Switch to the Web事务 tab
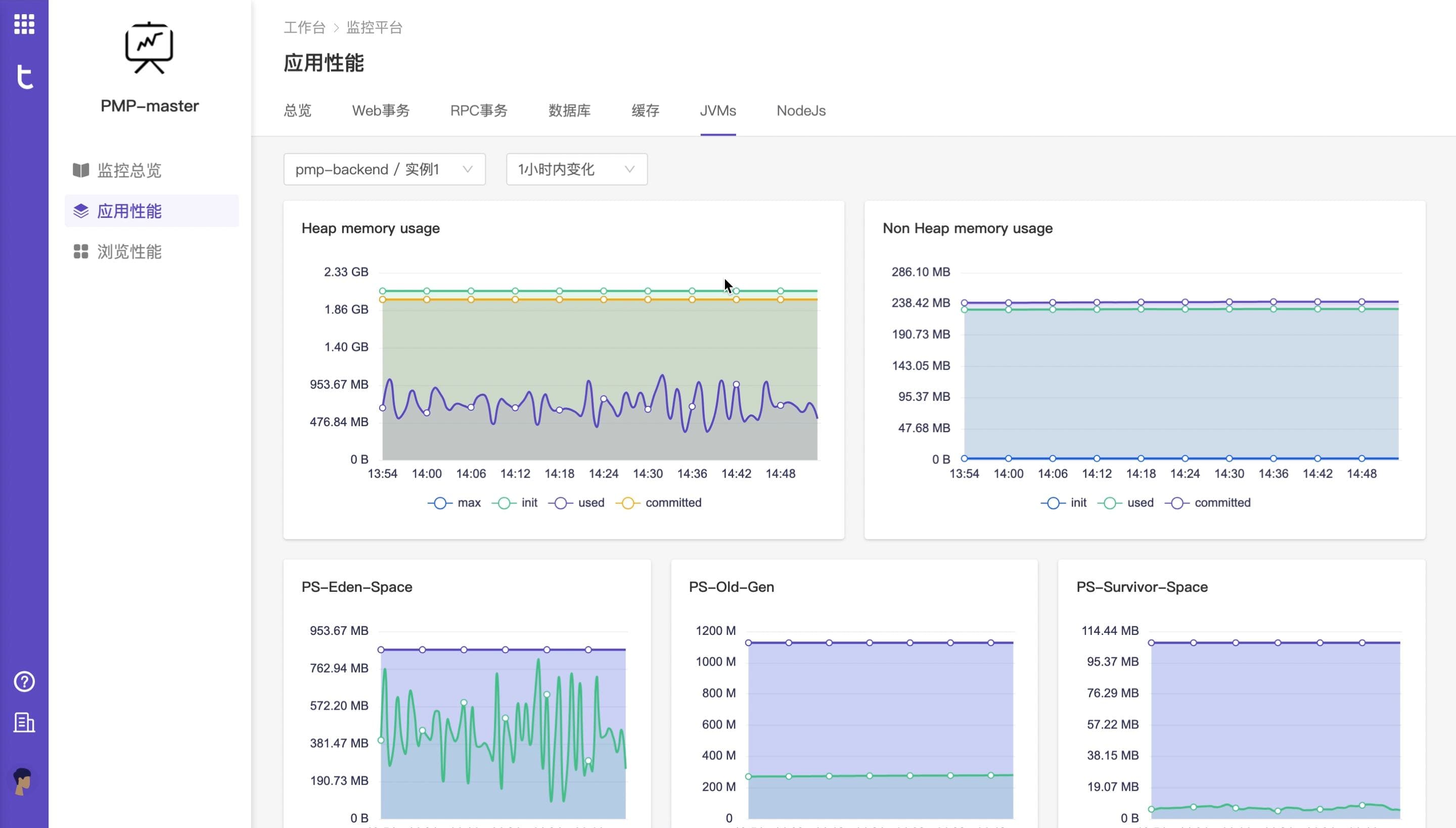The image size is (1456, 828). coord(381,111)
